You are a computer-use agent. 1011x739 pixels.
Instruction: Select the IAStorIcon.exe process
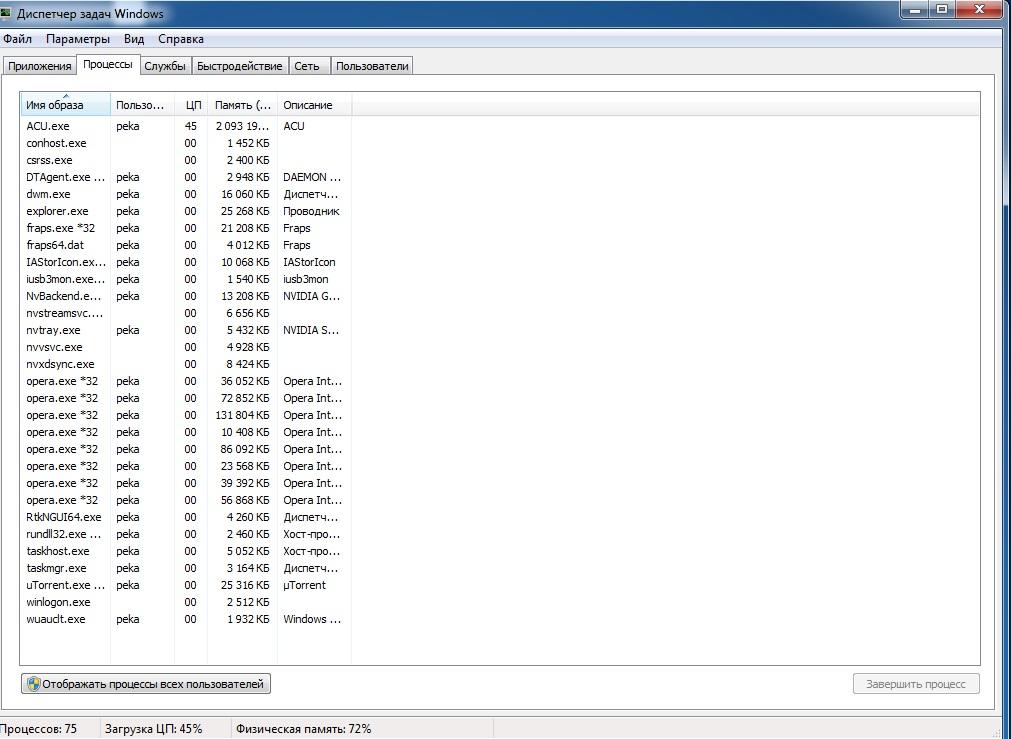coord(186,262)
